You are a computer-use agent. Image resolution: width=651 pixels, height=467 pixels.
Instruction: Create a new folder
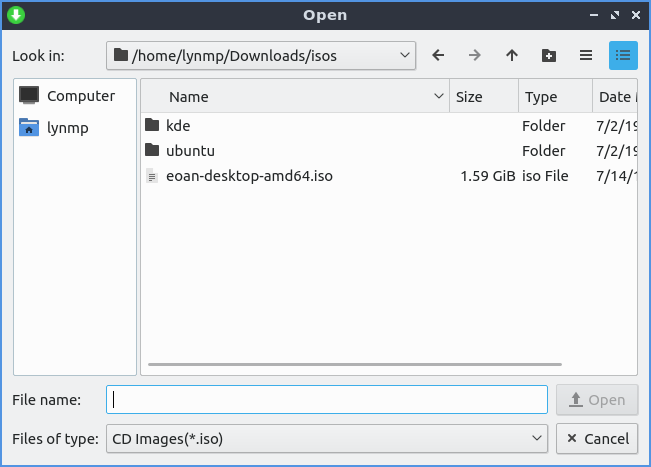548,56
